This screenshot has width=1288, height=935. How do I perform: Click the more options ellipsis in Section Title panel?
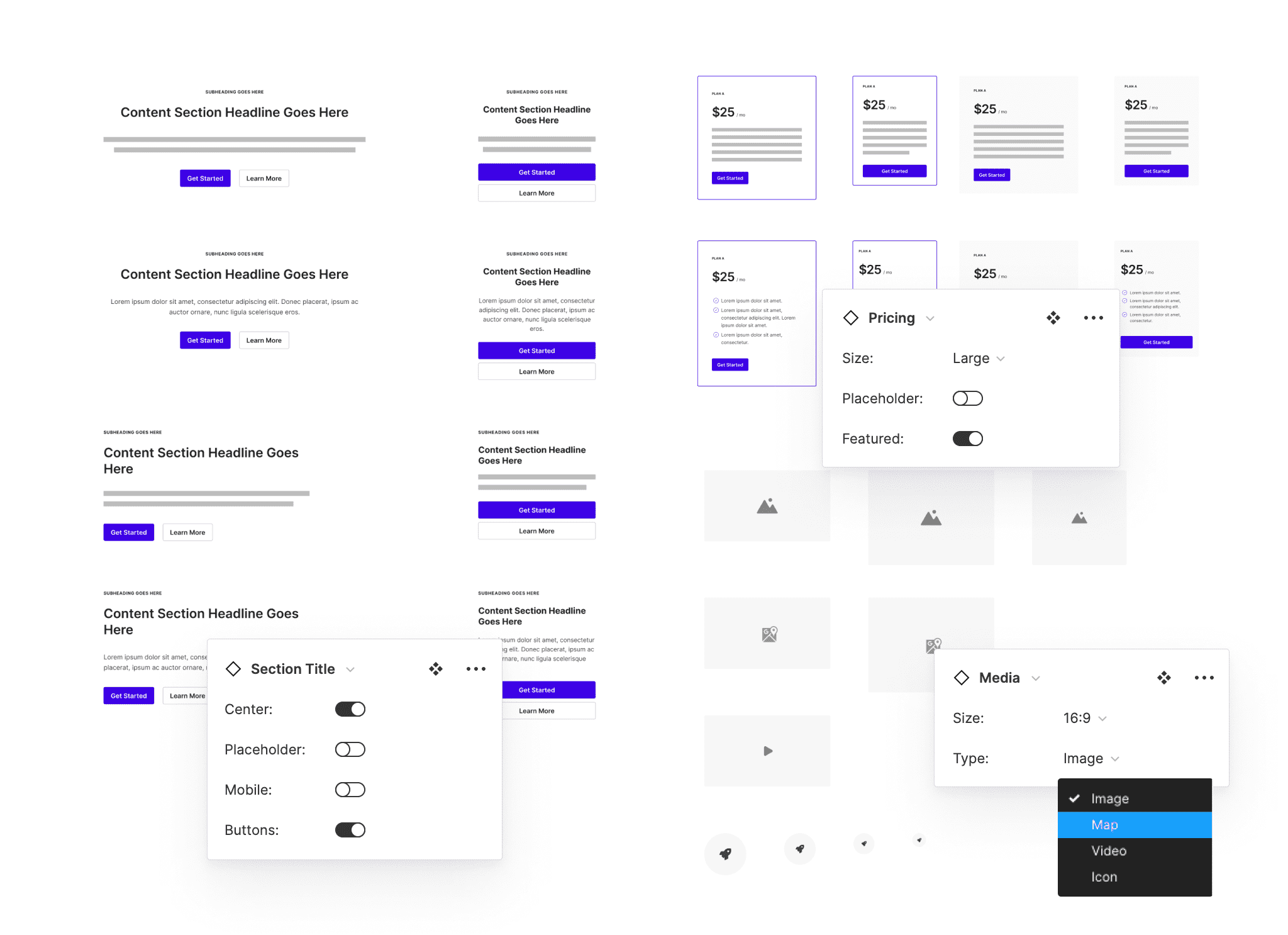coord(475,669)
